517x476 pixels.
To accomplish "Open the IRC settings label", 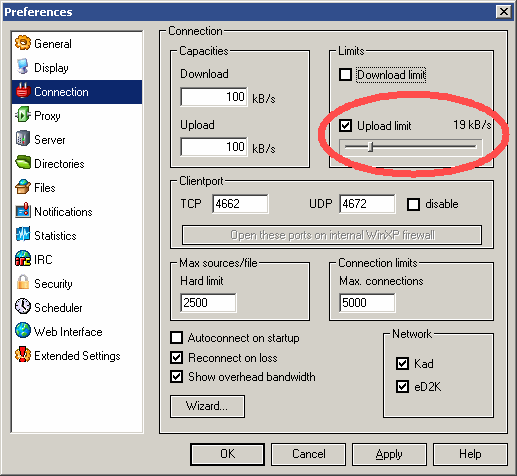I will click(x=43, y=259).
